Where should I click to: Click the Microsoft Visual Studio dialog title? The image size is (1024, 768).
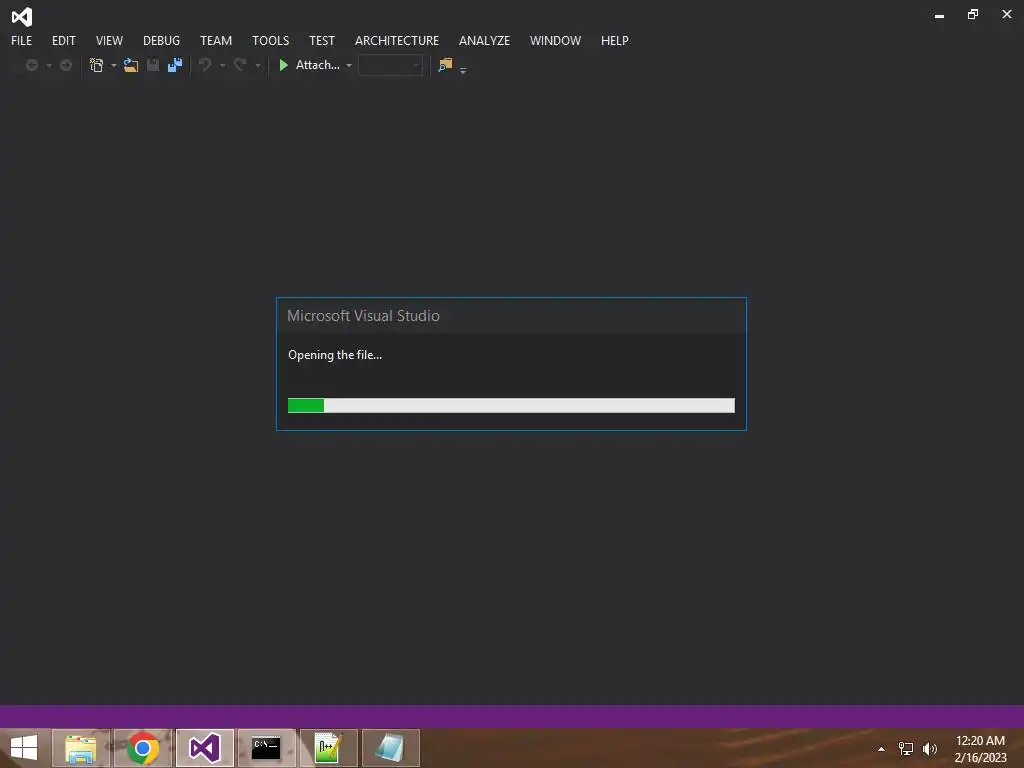pos(363,316)
